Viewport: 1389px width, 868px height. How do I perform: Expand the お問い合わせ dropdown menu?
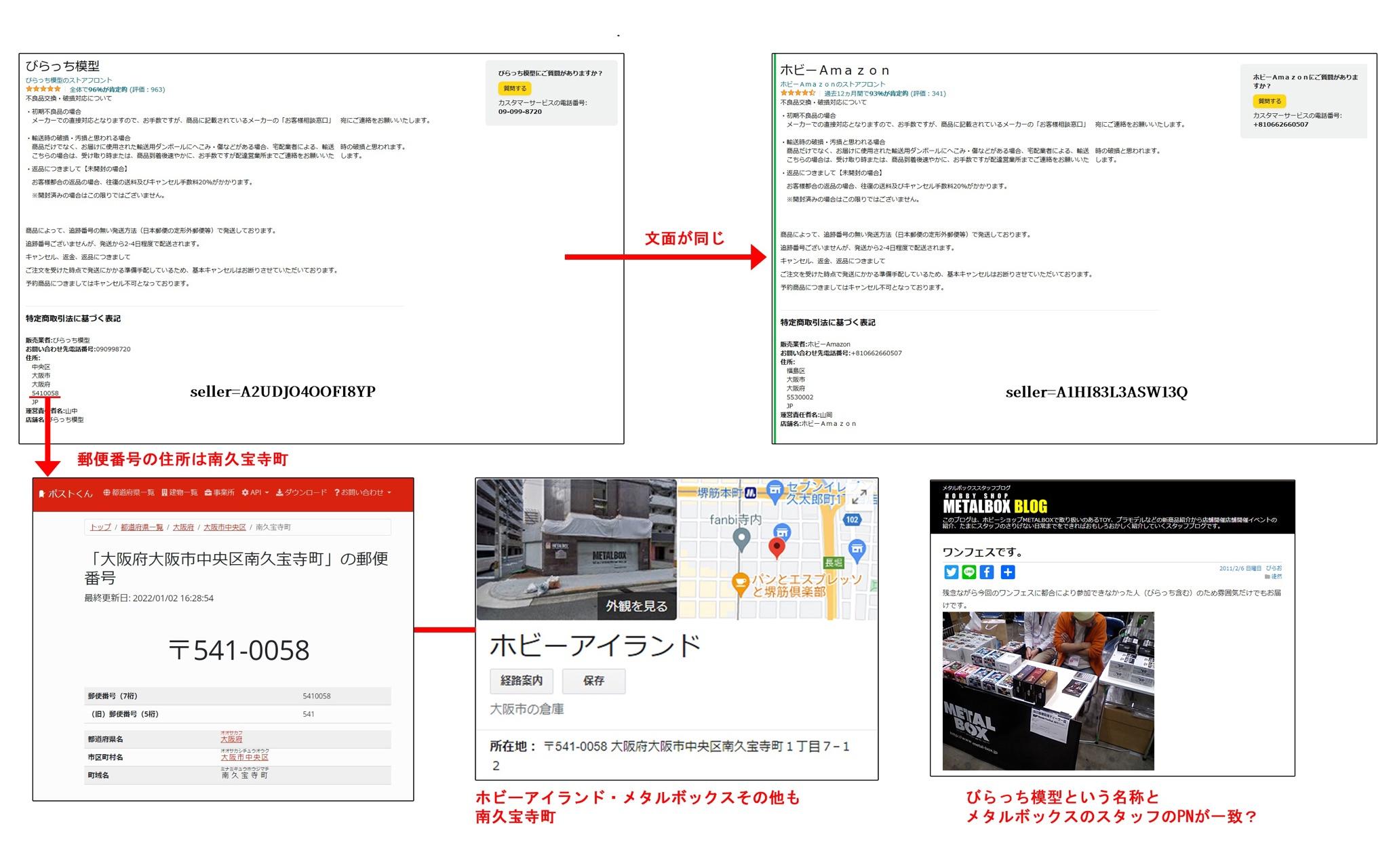click(363, 492)
